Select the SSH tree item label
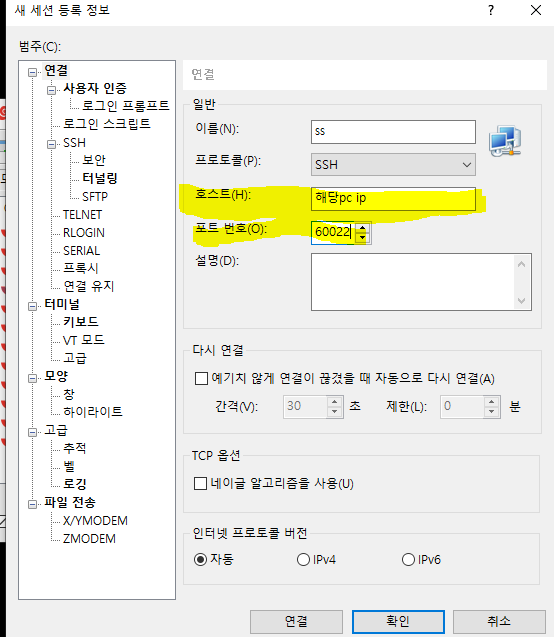 (74, 143)
